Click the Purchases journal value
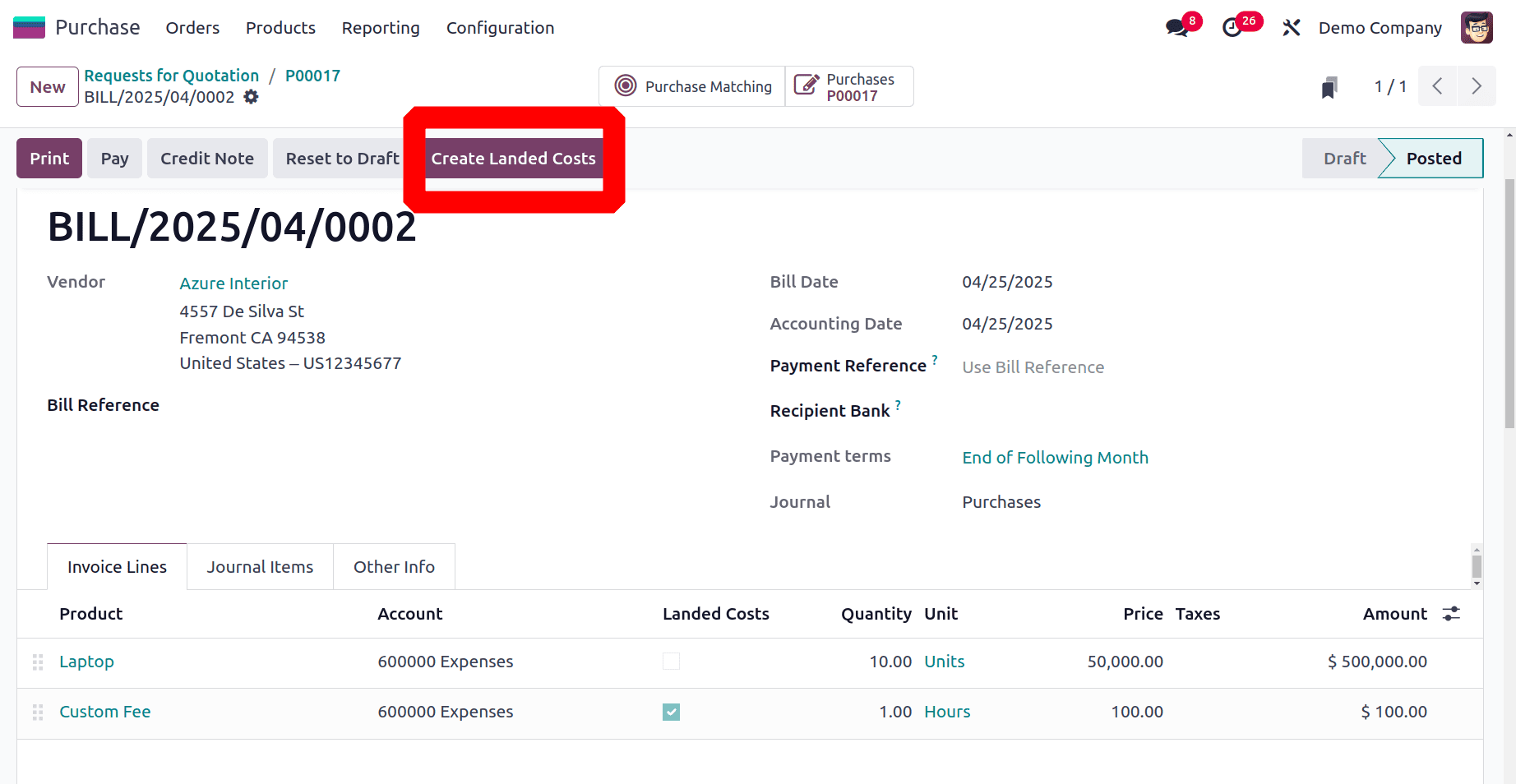The height and width of the screenshot is (784, 1516). pos(1001,502)
